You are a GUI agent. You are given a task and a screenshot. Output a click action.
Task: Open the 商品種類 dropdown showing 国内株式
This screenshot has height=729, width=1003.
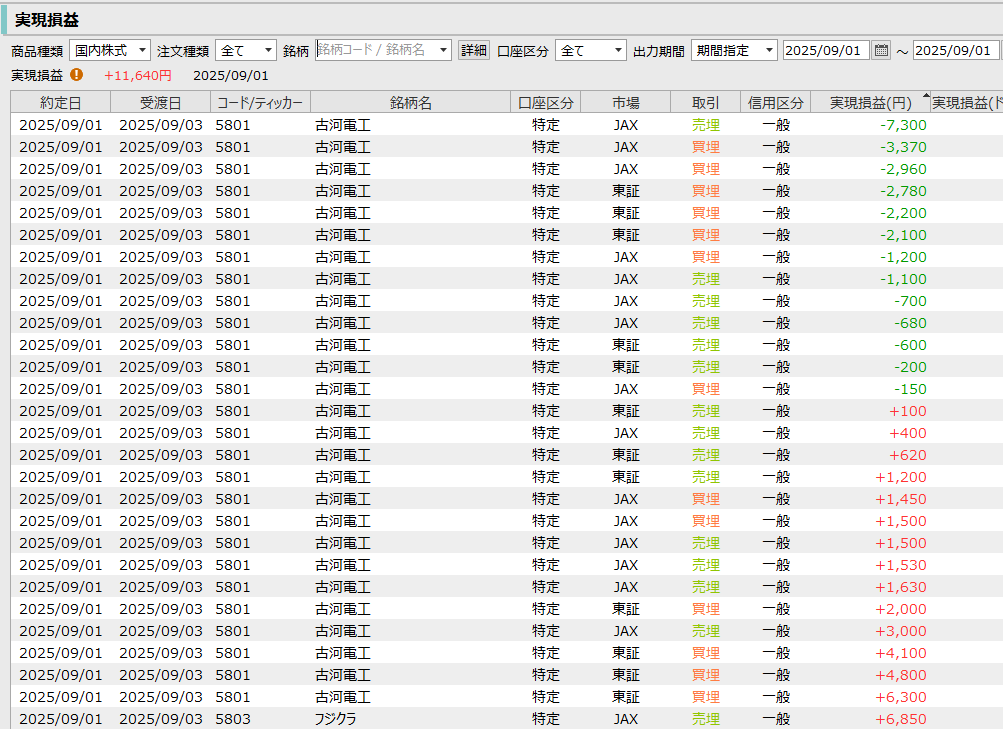[110, 51]
